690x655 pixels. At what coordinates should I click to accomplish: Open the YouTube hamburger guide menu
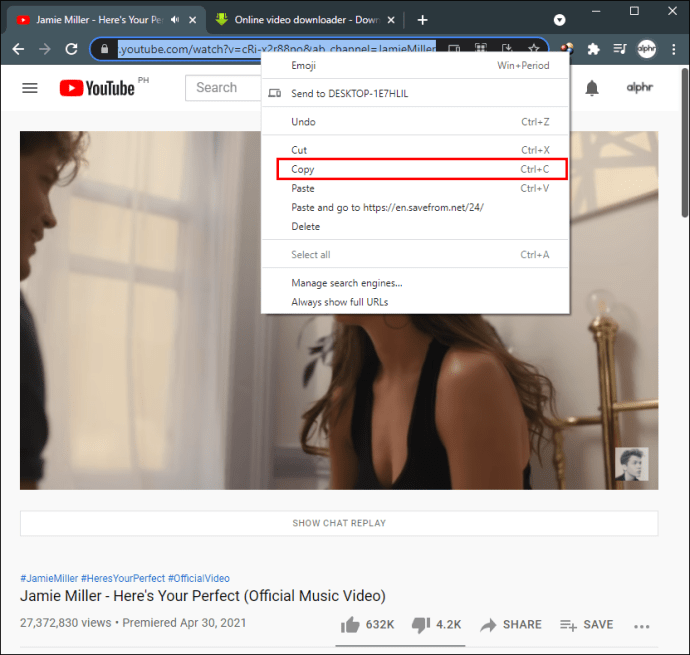(x=30, y=88)
